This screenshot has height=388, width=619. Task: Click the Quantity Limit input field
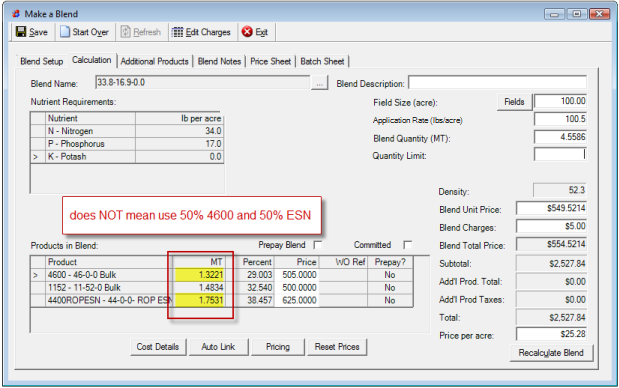click(560, 154)
